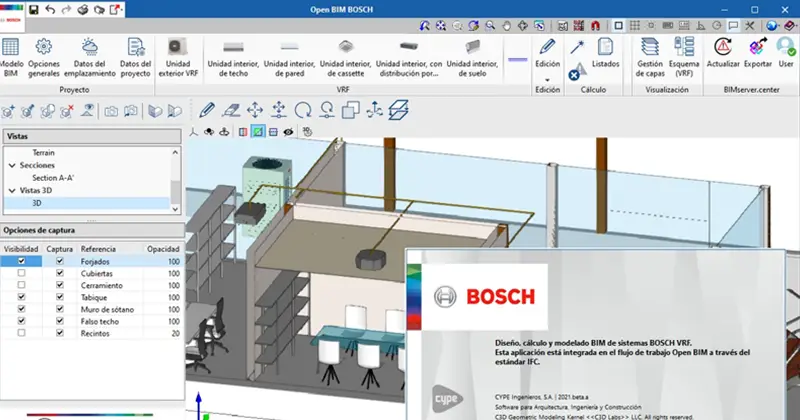Click Forjados opacity value 100

tap(174, 261)
